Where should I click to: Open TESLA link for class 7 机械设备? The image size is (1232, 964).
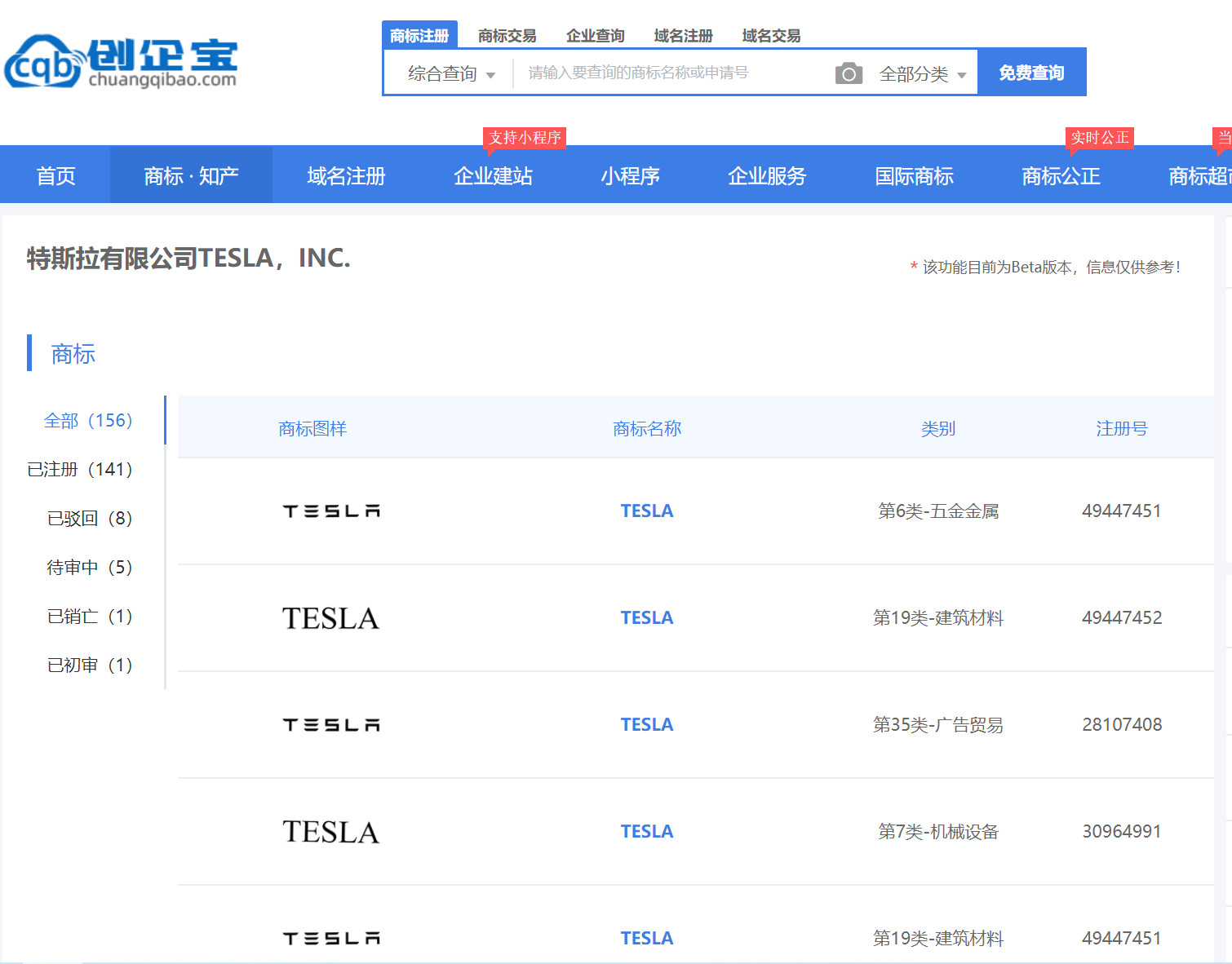pyautogui.click(x=646, y=831)
